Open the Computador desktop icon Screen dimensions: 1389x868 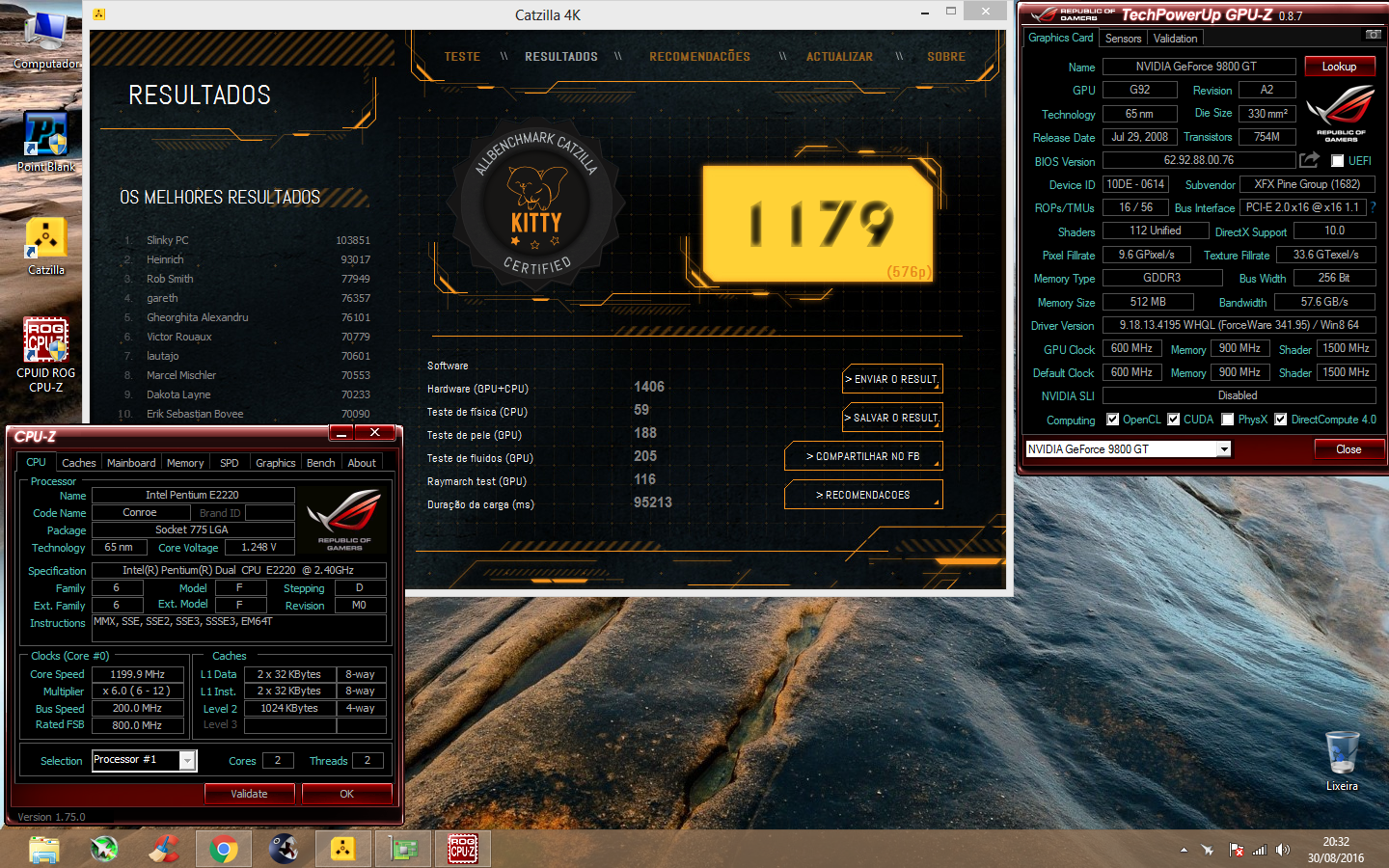pos(45,39)
